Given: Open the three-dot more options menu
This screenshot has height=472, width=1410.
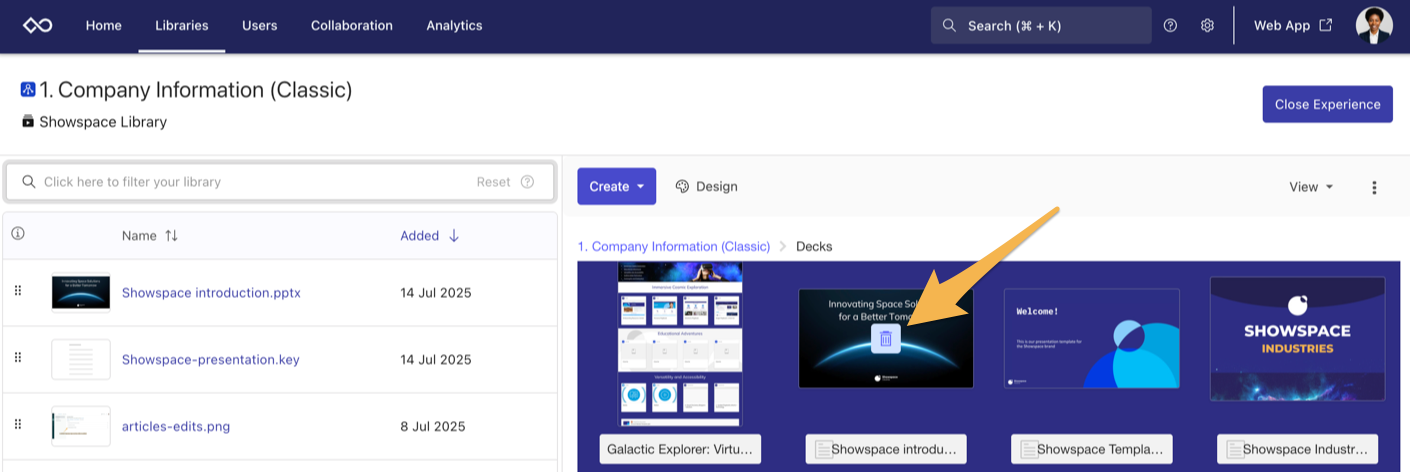Looking at the screenshot, I should (1374, 187).
